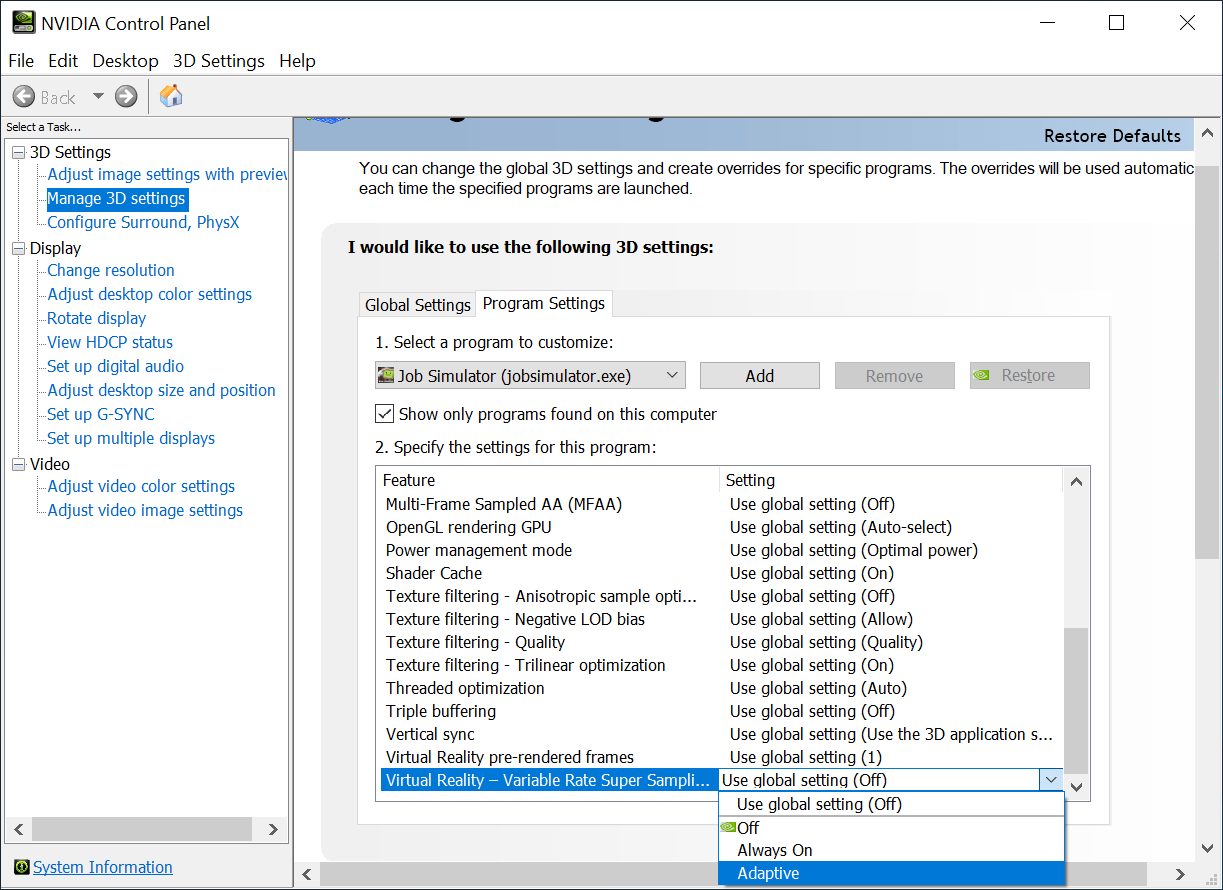
Task: Open Adjust video color settings
Action: (141, 486)
